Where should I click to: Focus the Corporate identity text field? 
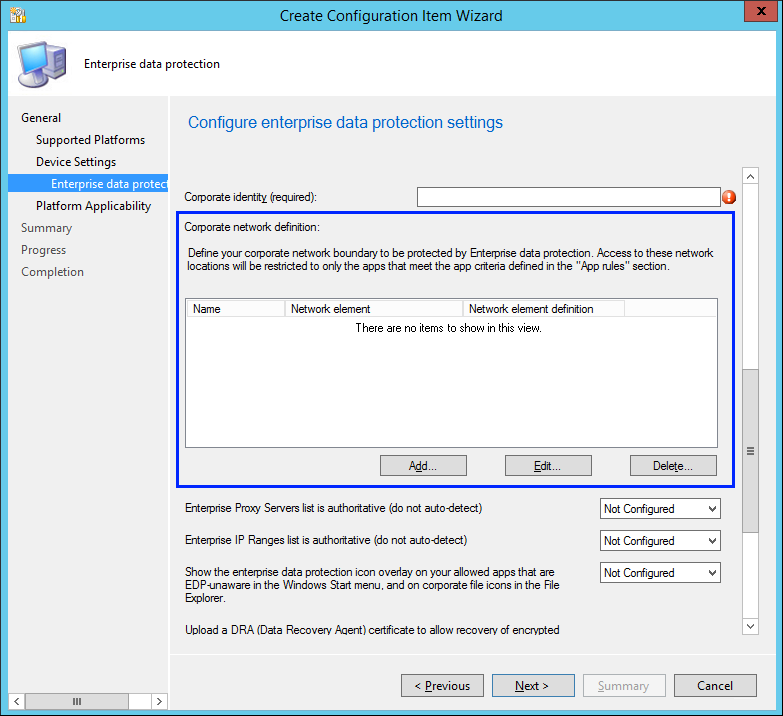[x=568, y=197]
